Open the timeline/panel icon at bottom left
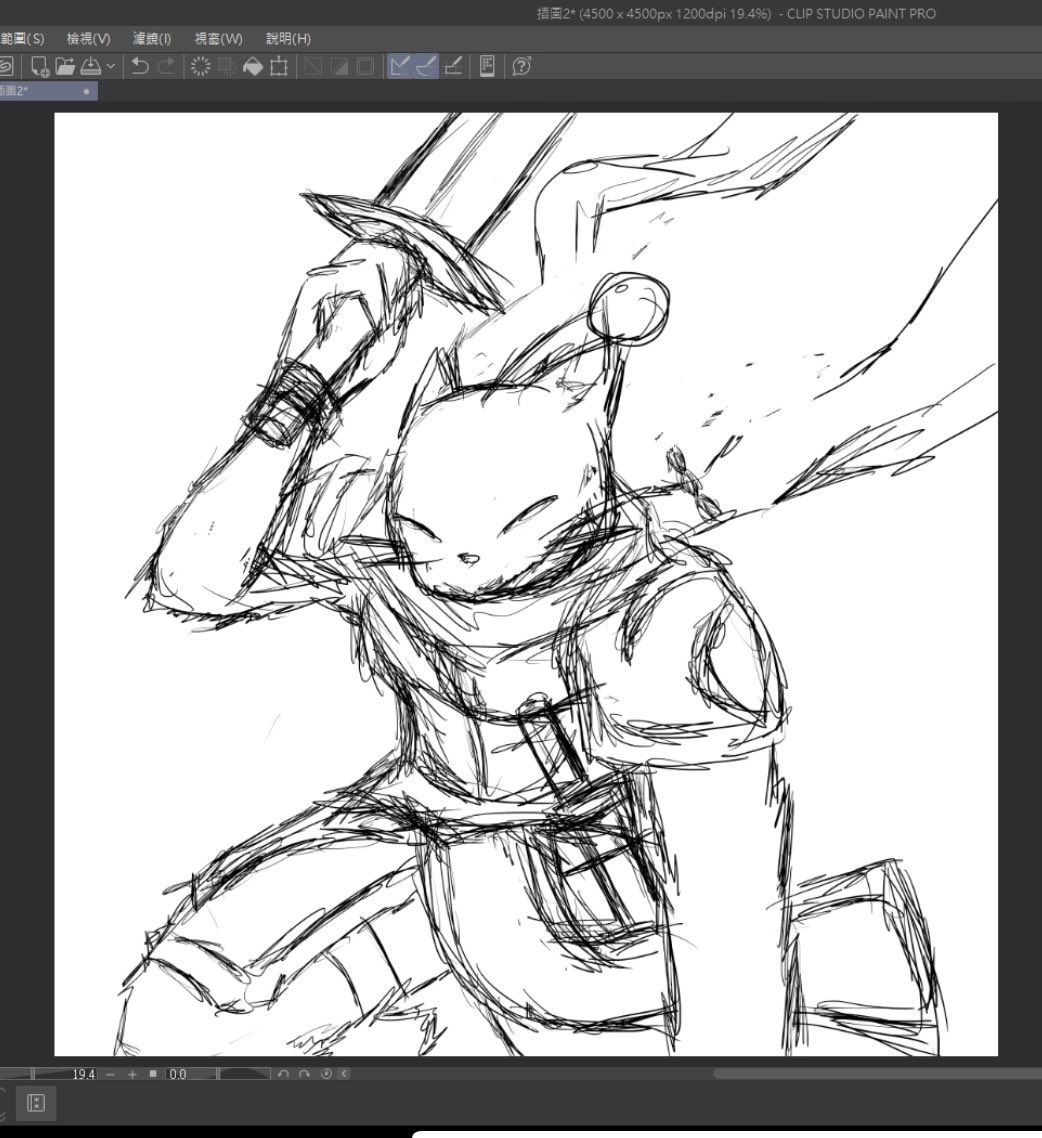The image size is (1042, 1138). pos(36,1103)
